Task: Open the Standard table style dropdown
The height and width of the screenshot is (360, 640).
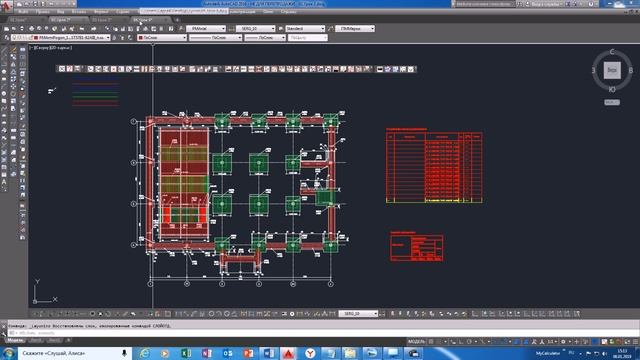Action: coord(305,29)
